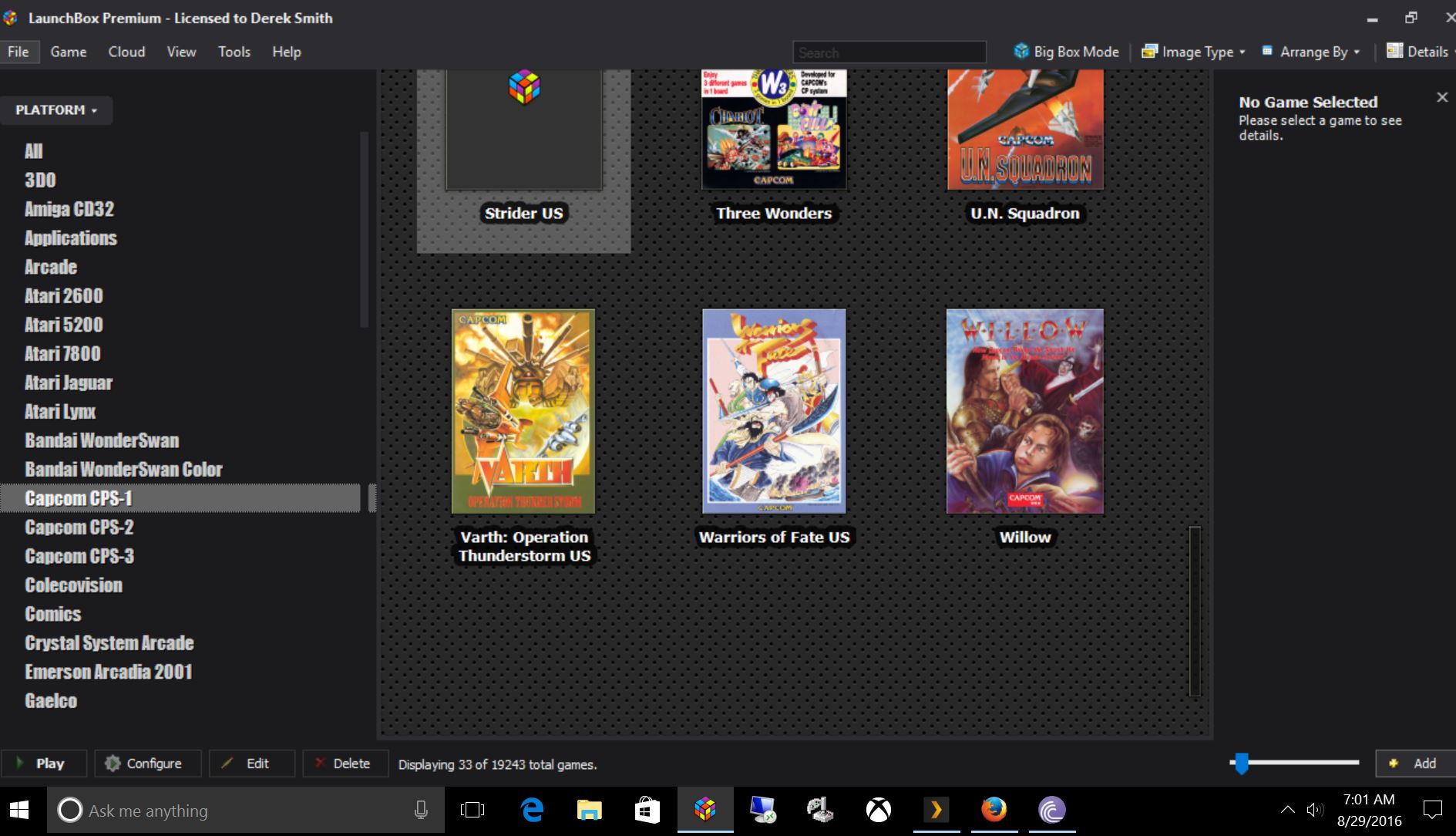Expand the PLATFORM dropdown
Viewport: 1456px width, 836px height.
pos(56,110)
